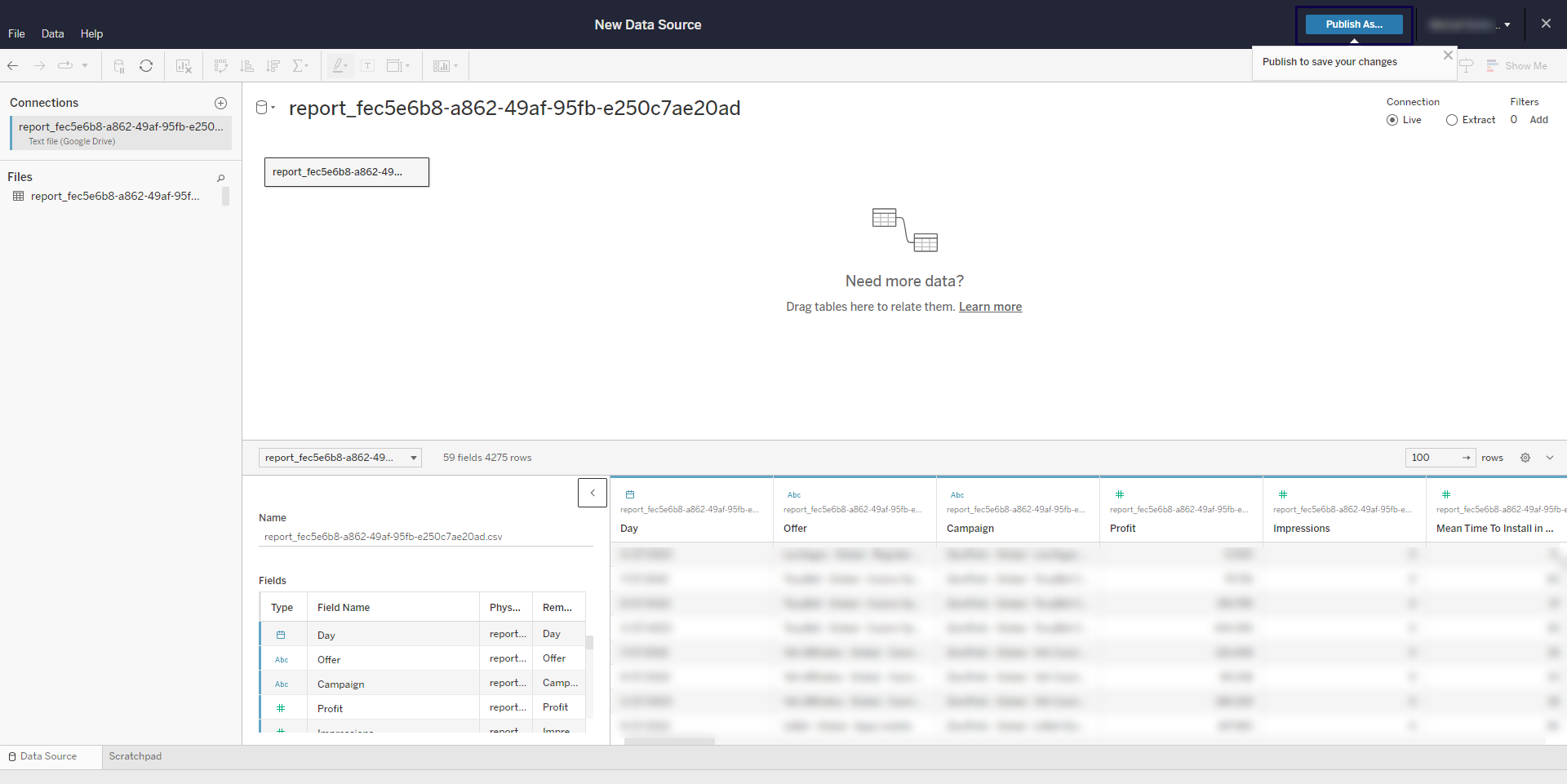Add a new connection with plus icon
Screen dimensions: 1567x784
[x=220, y=103]
